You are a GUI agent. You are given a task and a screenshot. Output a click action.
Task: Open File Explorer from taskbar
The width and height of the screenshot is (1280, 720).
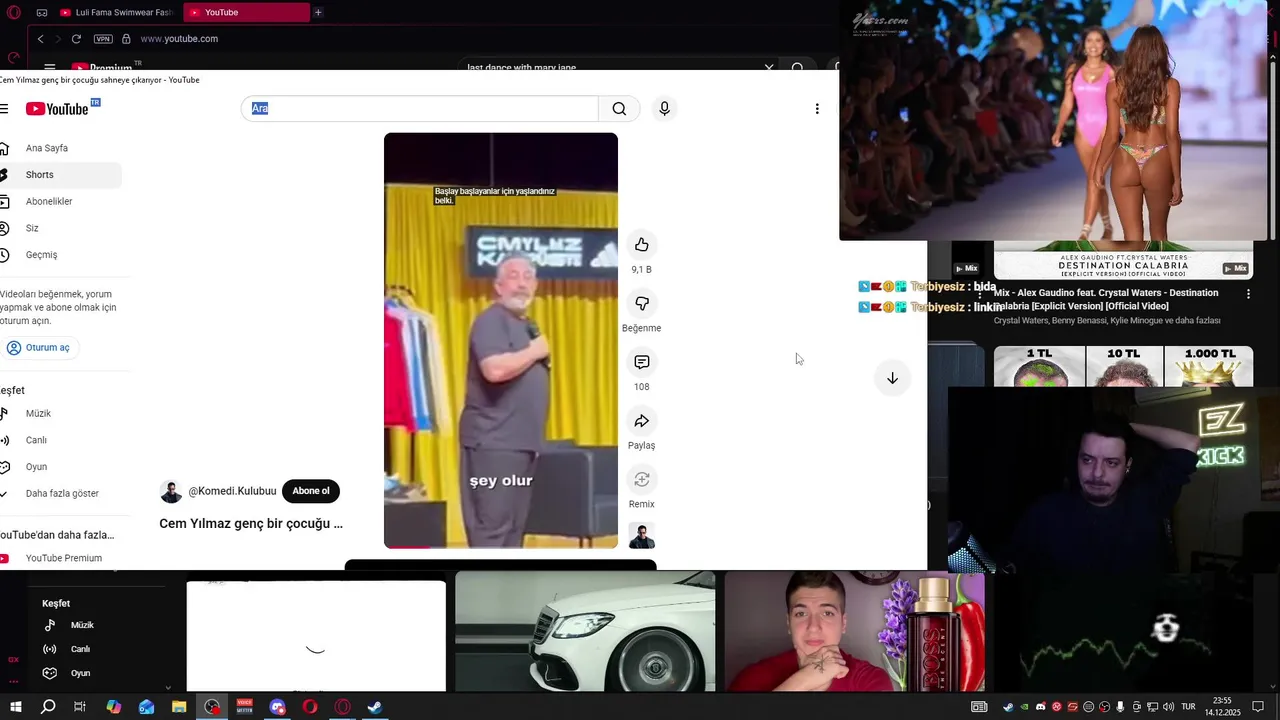click(179, 707)
